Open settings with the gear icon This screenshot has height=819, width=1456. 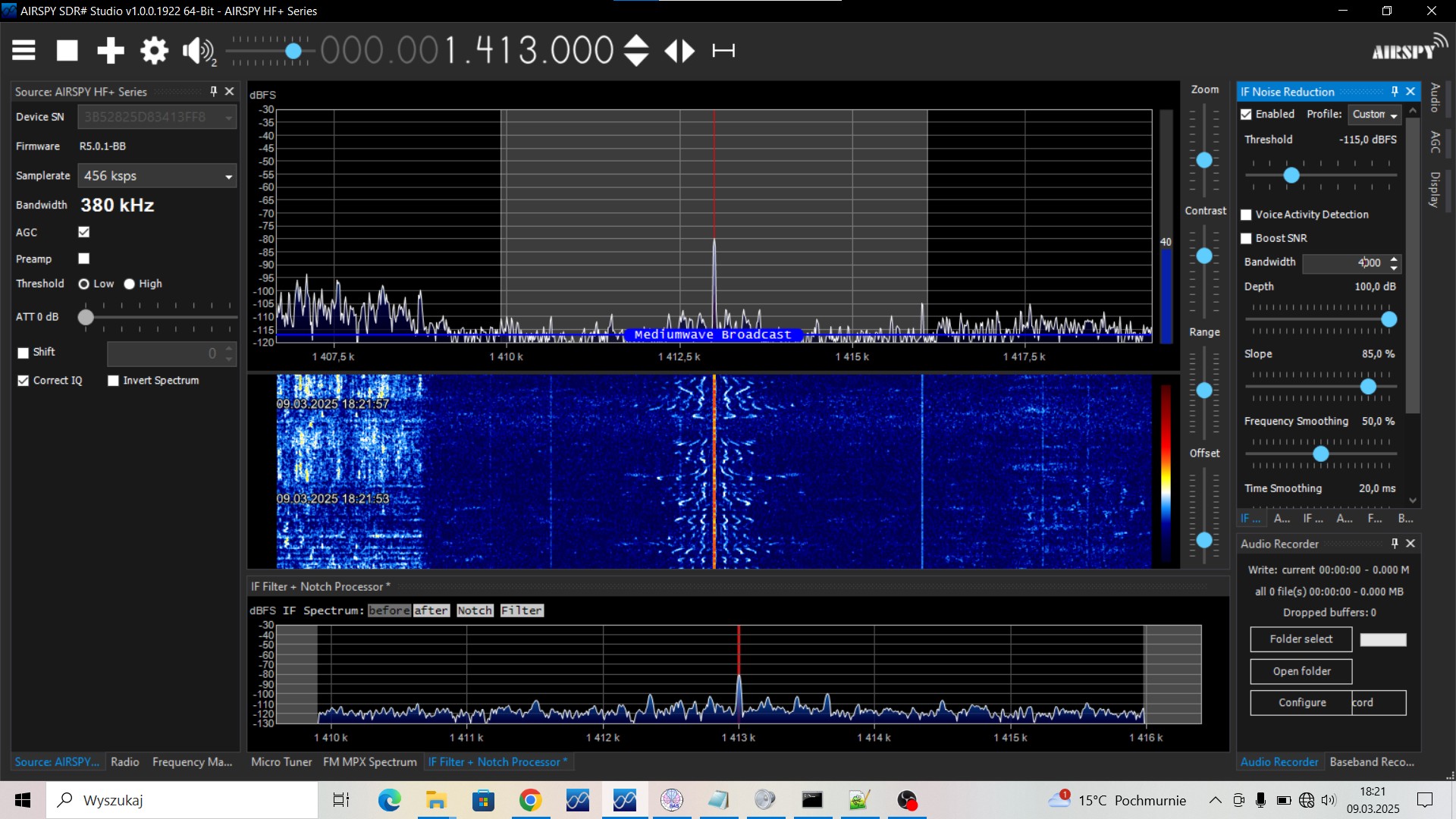pos(154,51)
